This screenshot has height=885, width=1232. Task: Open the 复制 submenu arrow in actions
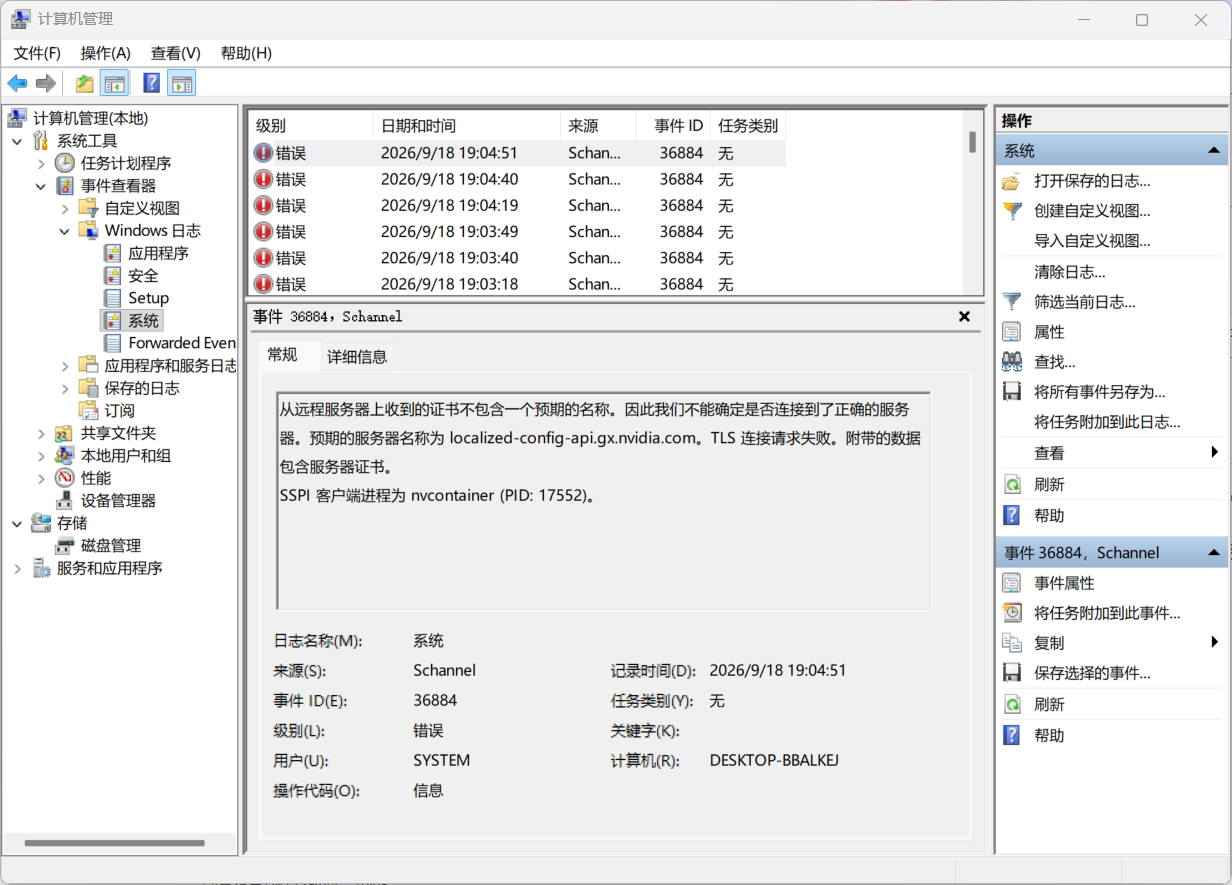1214,642
